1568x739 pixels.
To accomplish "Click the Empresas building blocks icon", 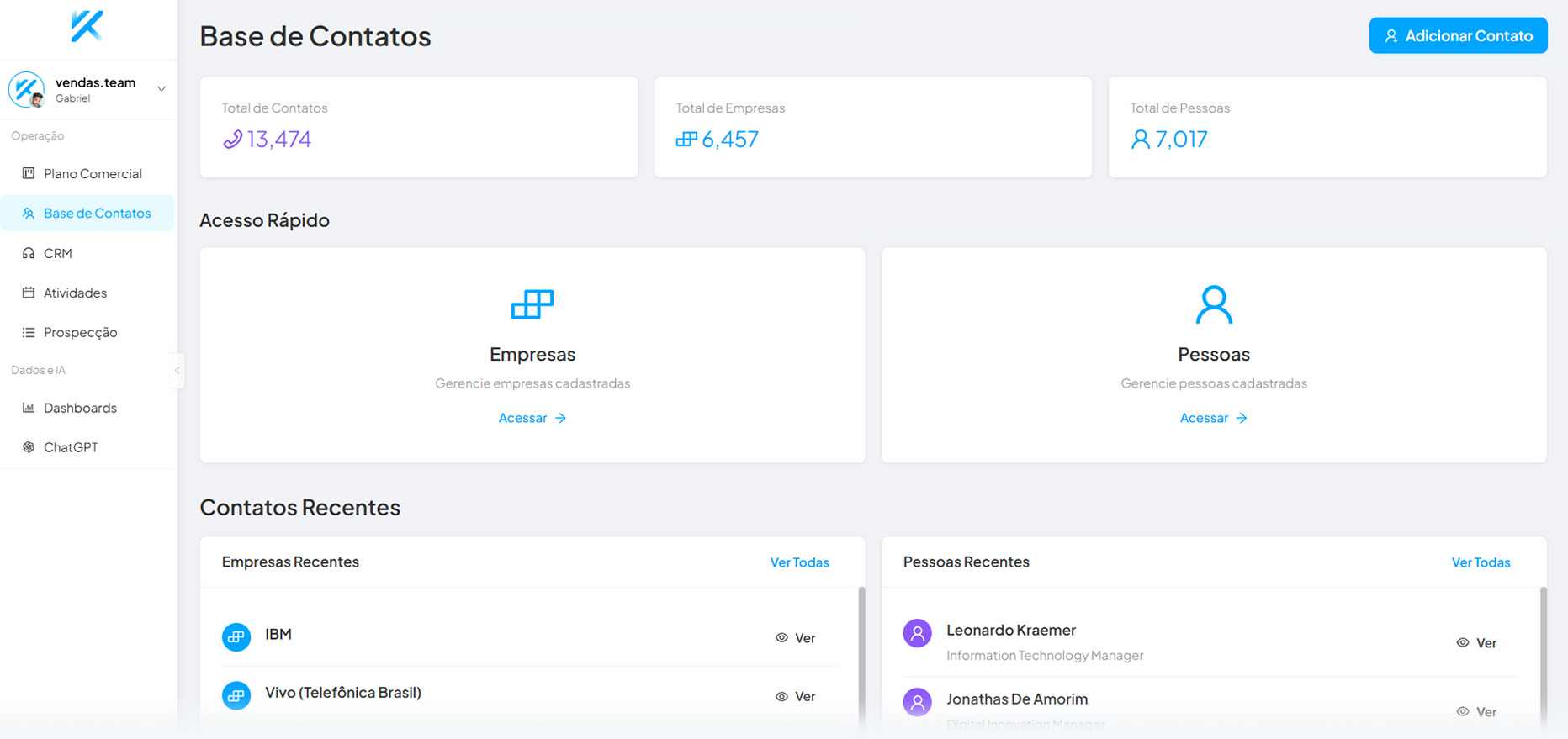I will point(532,304).
